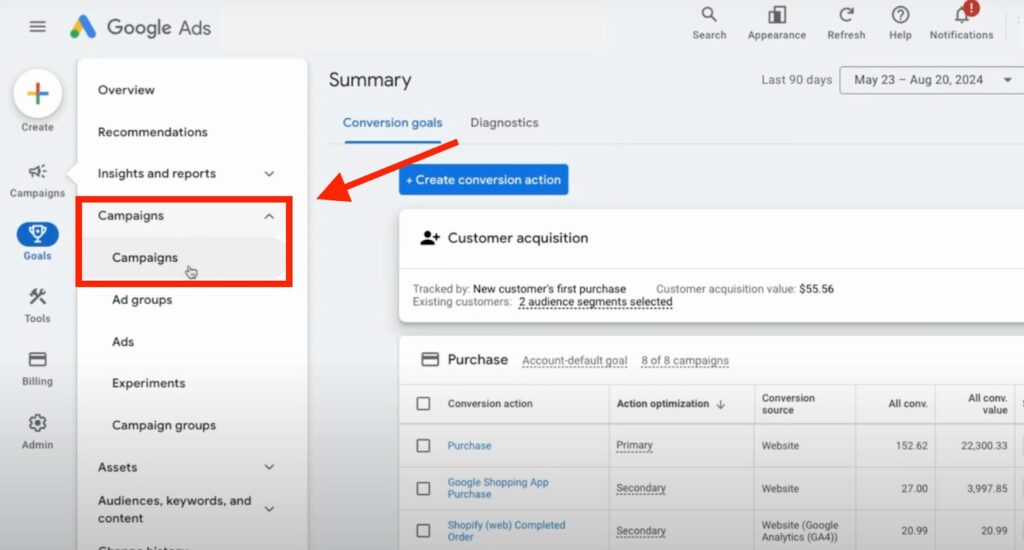Click the Customer acquisition person icon

pos(430,238)
